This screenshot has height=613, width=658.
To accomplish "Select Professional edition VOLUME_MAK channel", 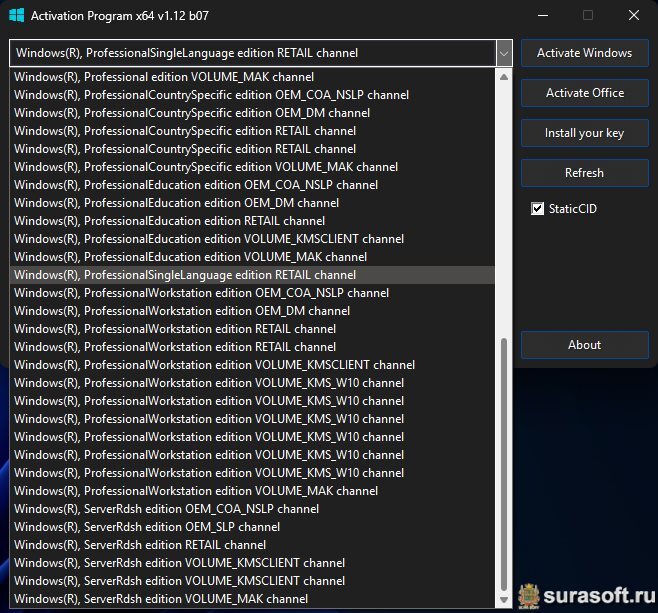I will [x=252, y=77].
